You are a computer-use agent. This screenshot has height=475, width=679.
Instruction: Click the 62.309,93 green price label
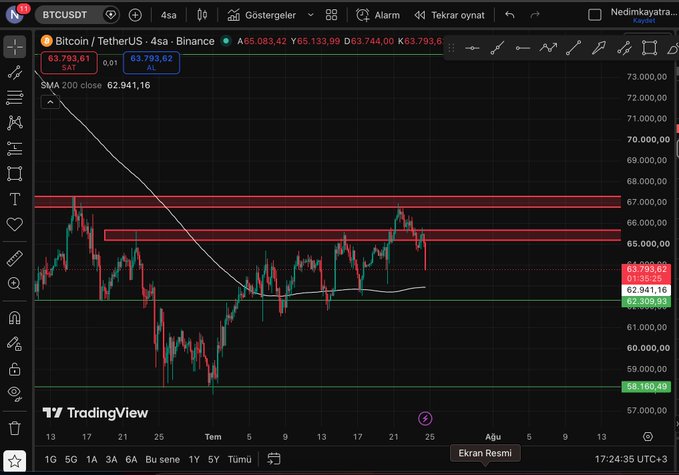click(646, 301)
